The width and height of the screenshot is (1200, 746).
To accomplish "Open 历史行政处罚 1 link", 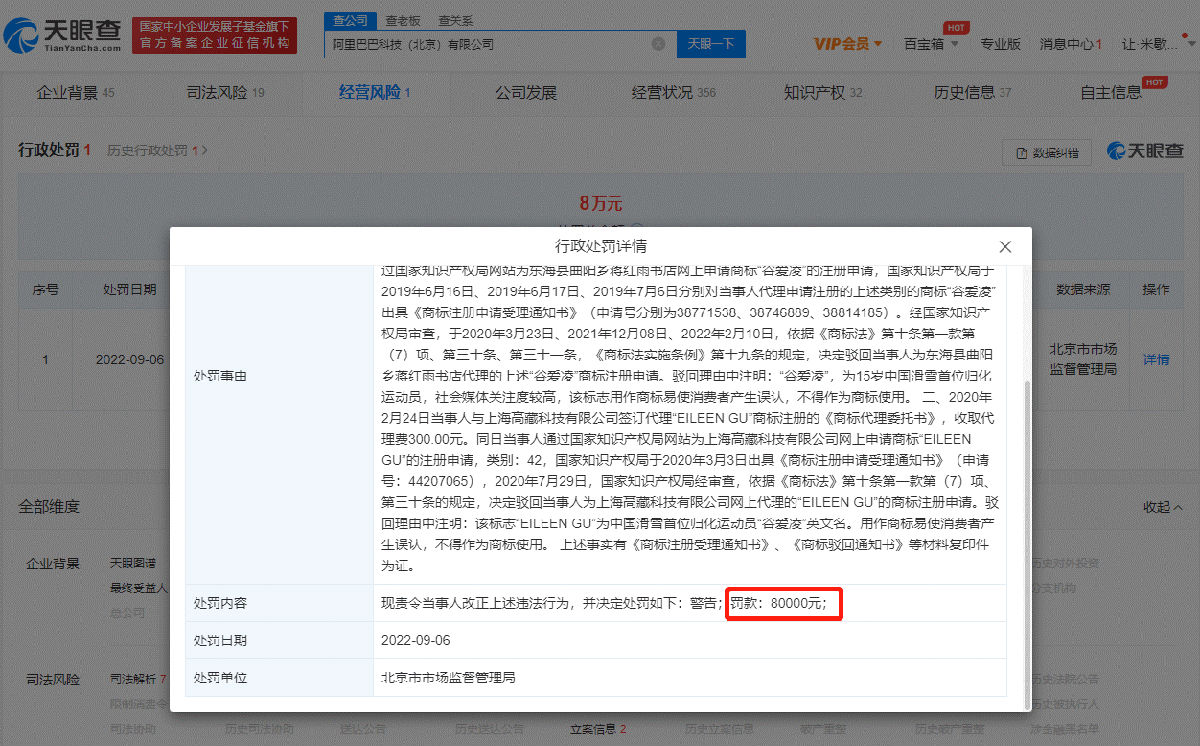I will (157, 150).
